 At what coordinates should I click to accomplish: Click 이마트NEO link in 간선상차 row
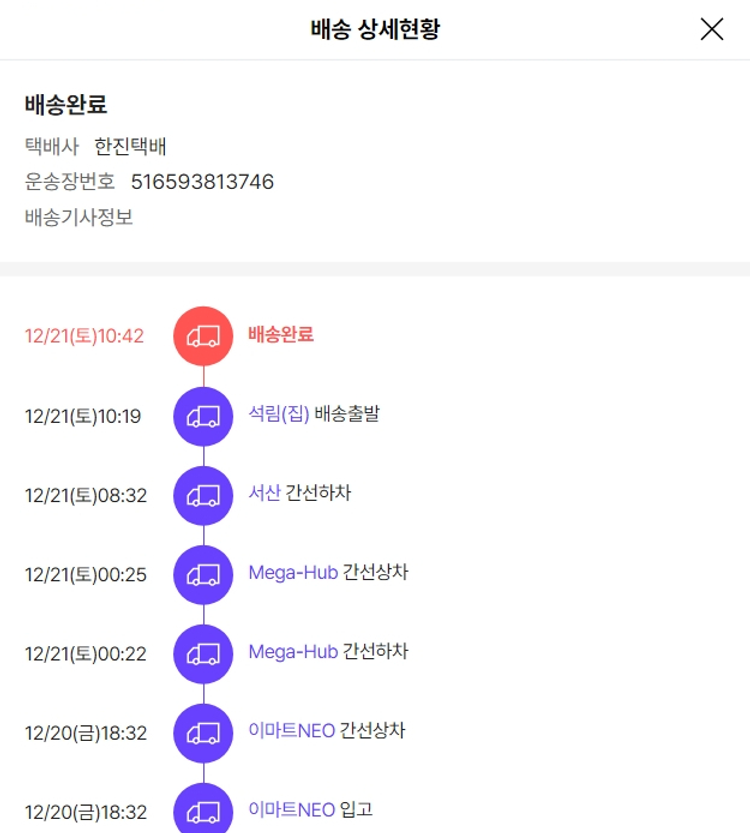292,731
